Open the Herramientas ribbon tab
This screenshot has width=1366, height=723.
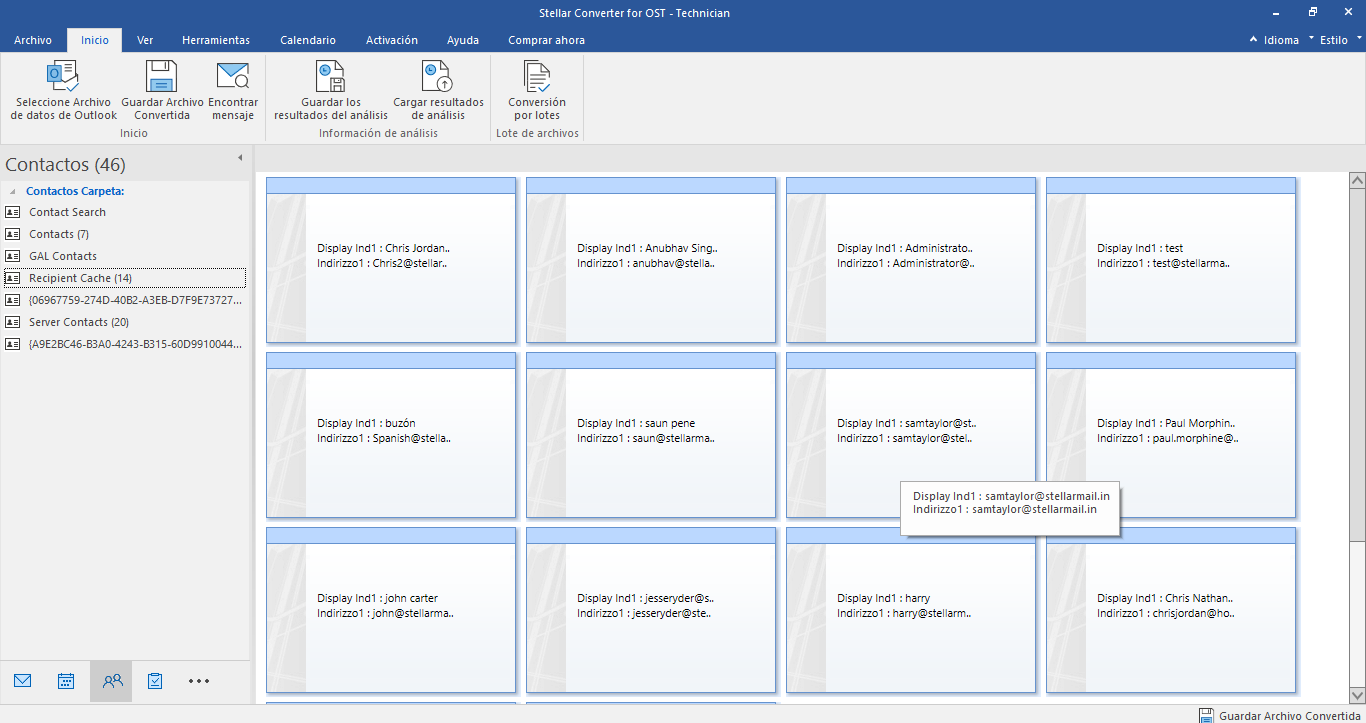216,40
